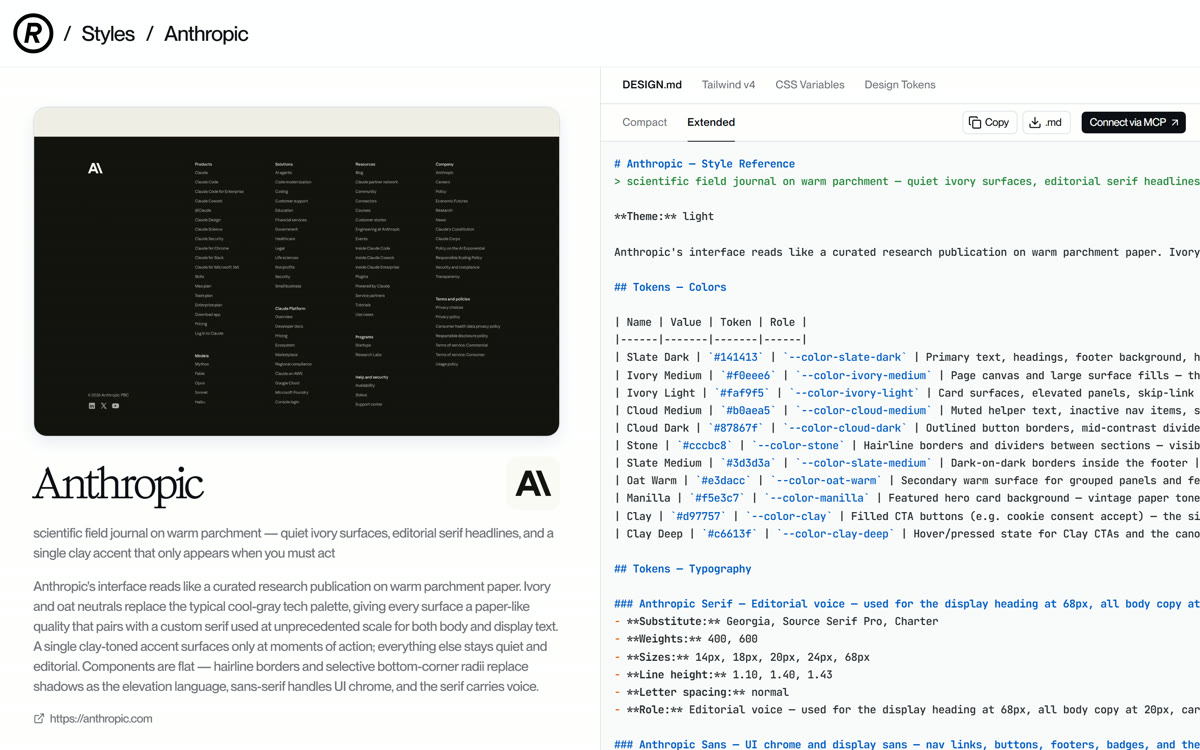Screen dimensions: 1200x750
Task: Click the token --color-oat-warm
Action: pos(826,481)
